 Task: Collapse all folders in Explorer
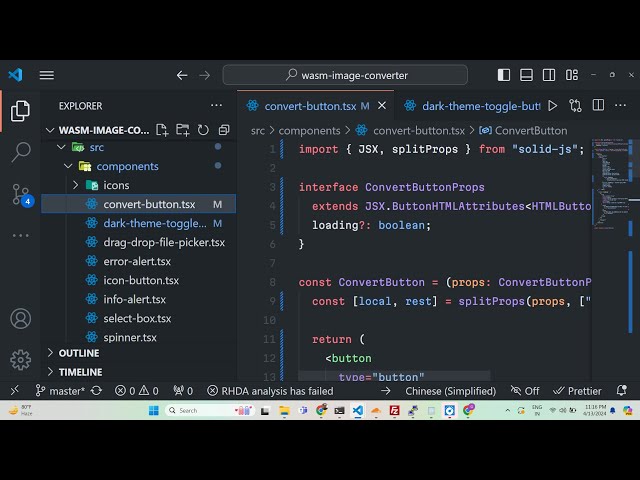point(222,130)
